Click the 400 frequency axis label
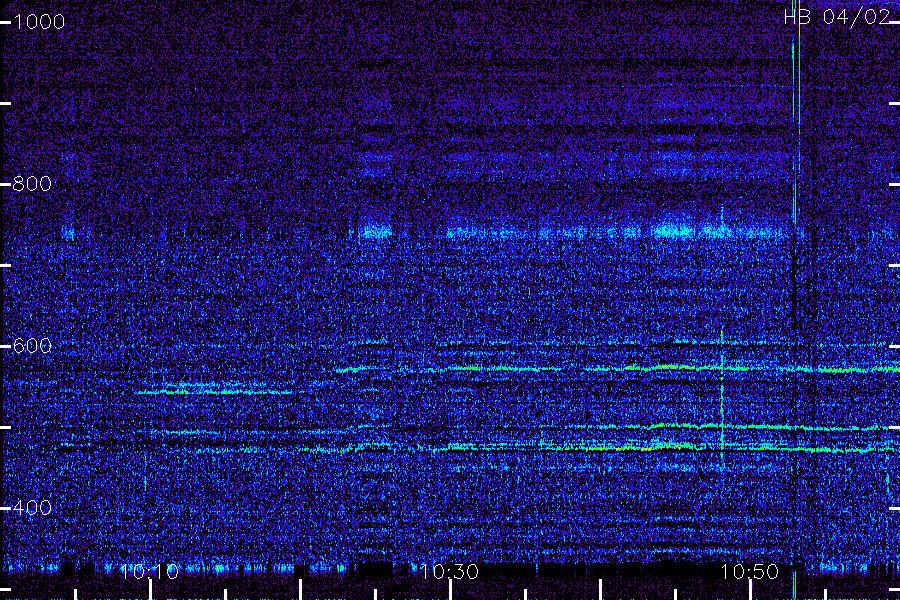The image size is (900, 600). coord(32,508)
